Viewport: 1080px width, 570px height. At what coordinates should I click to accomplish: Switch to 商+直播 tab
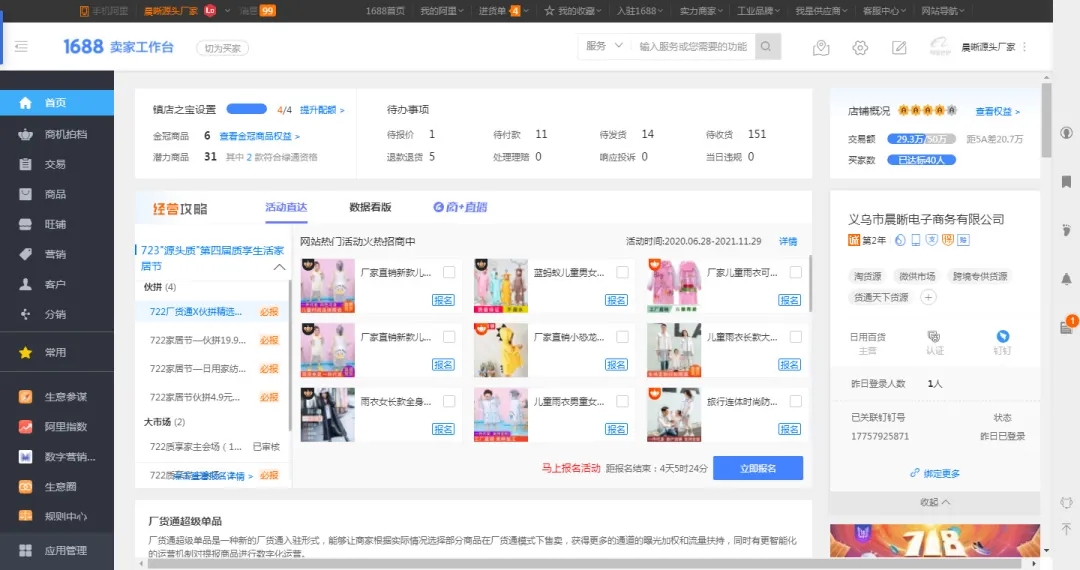click(460, 207)
